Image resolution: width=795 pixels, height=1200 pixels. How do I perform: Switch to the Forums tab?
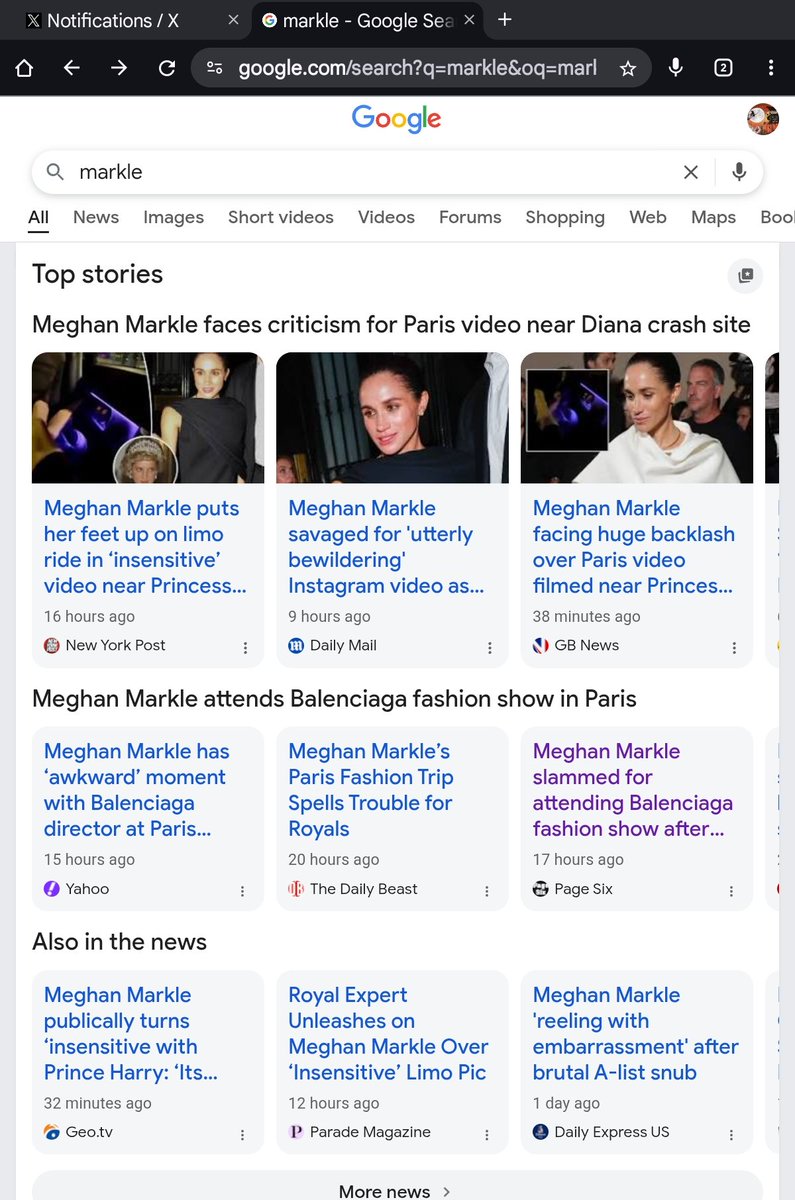coord(470,217)
